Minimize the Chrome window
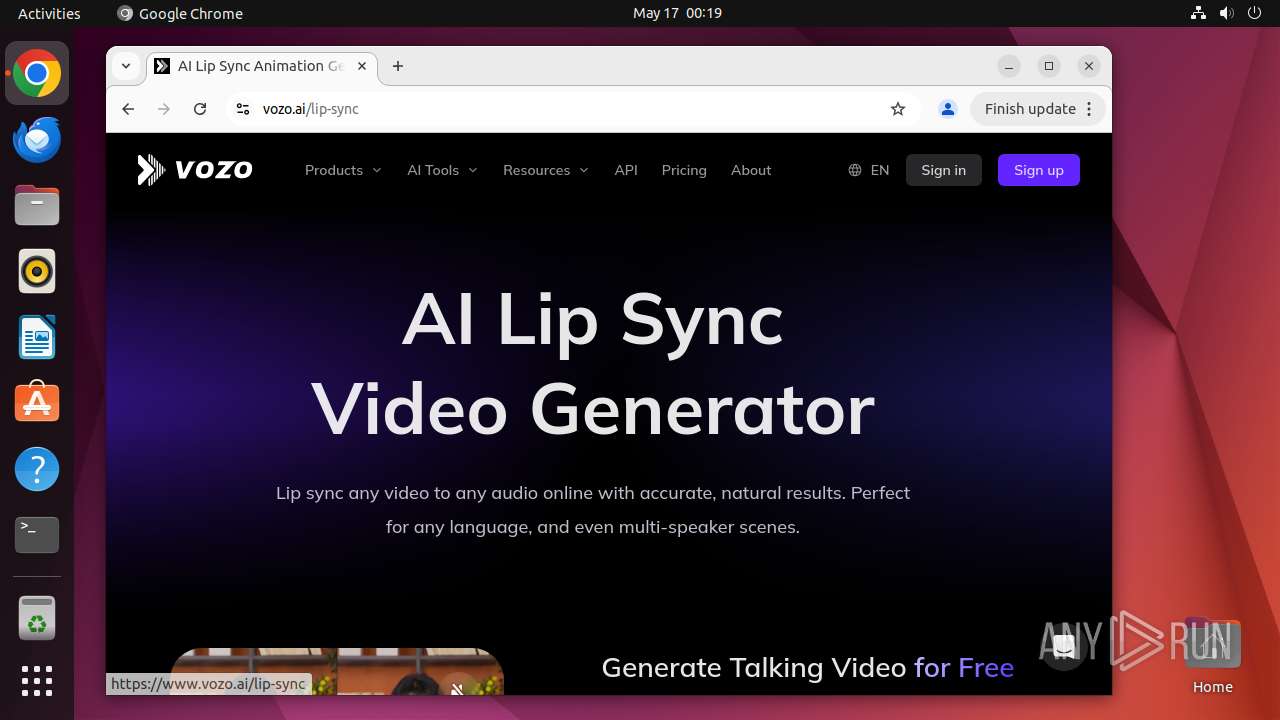Screen dimensions: 1280x720 click(x=1009, y=66)
